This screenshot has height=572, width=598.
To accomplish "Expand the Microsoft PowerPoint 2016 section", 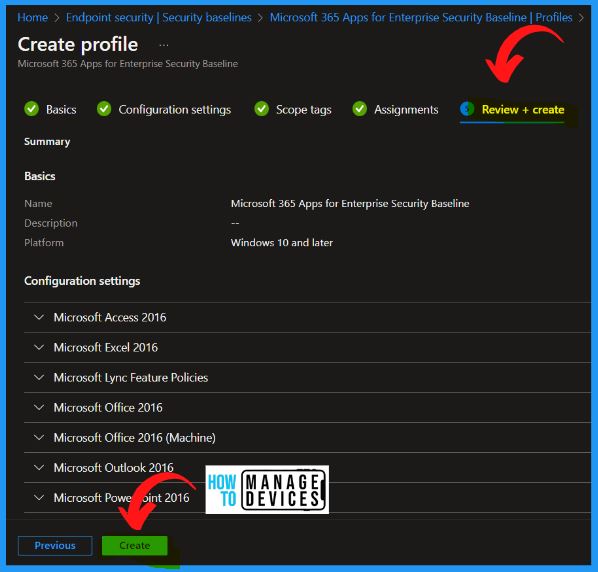I will [307, 498].
